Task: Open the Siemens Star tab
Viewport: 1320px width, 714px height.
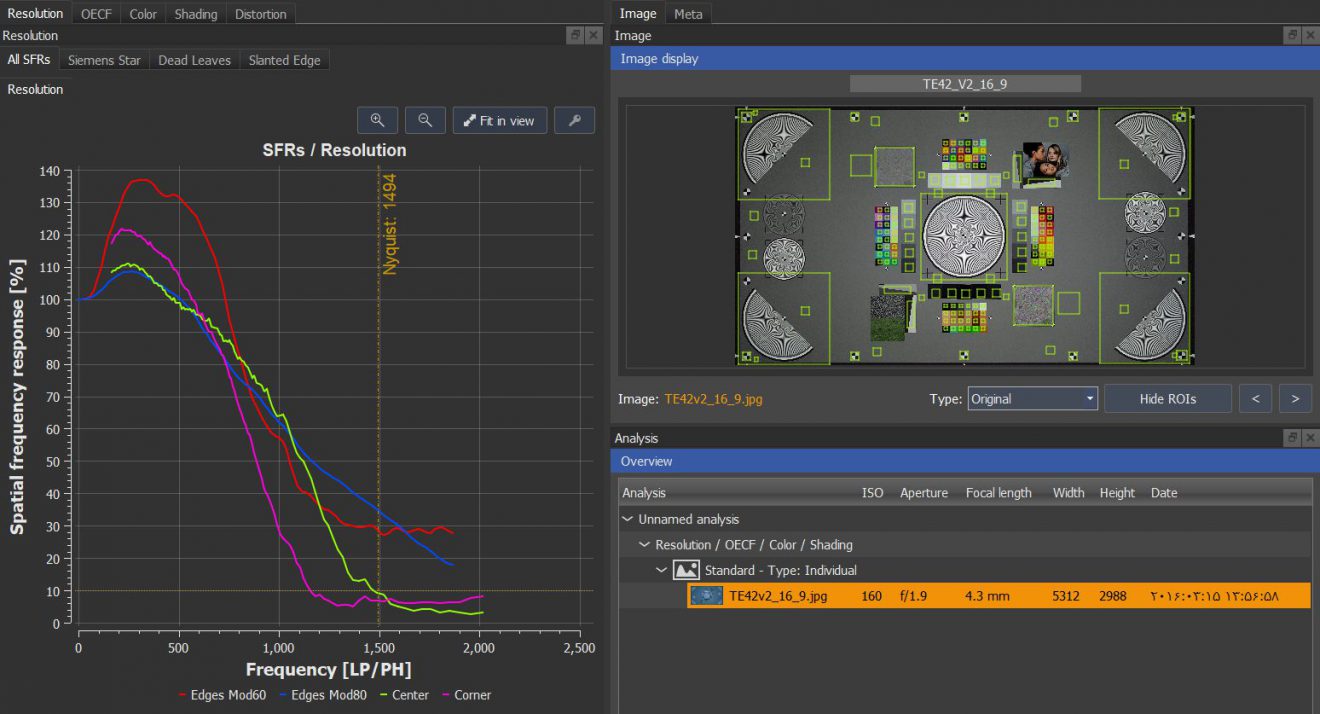Action: pyautogui.click(x=104, y=60)
